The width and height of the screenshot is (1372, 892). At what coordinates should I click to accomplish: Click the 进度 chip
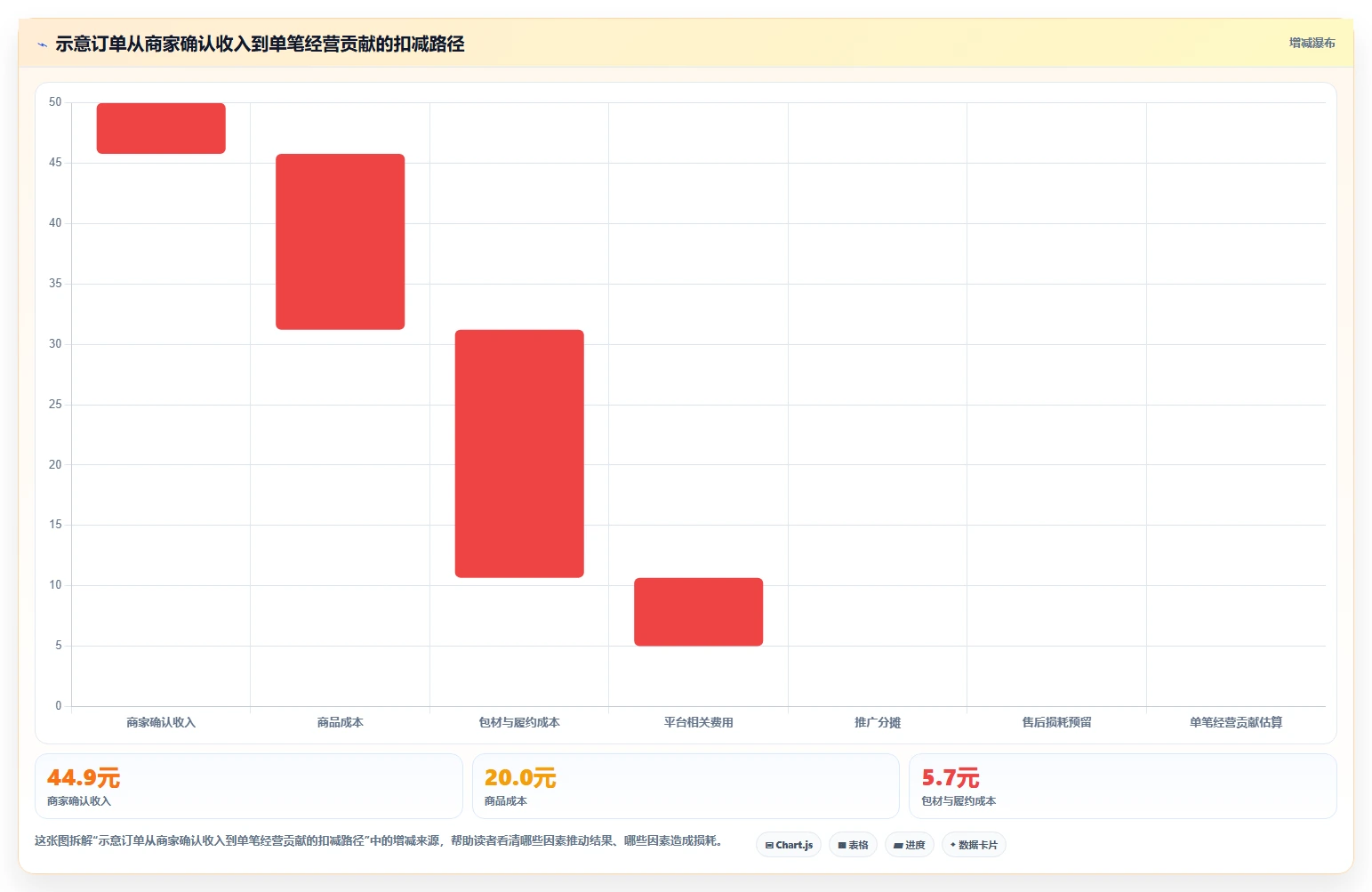(909, 845)
